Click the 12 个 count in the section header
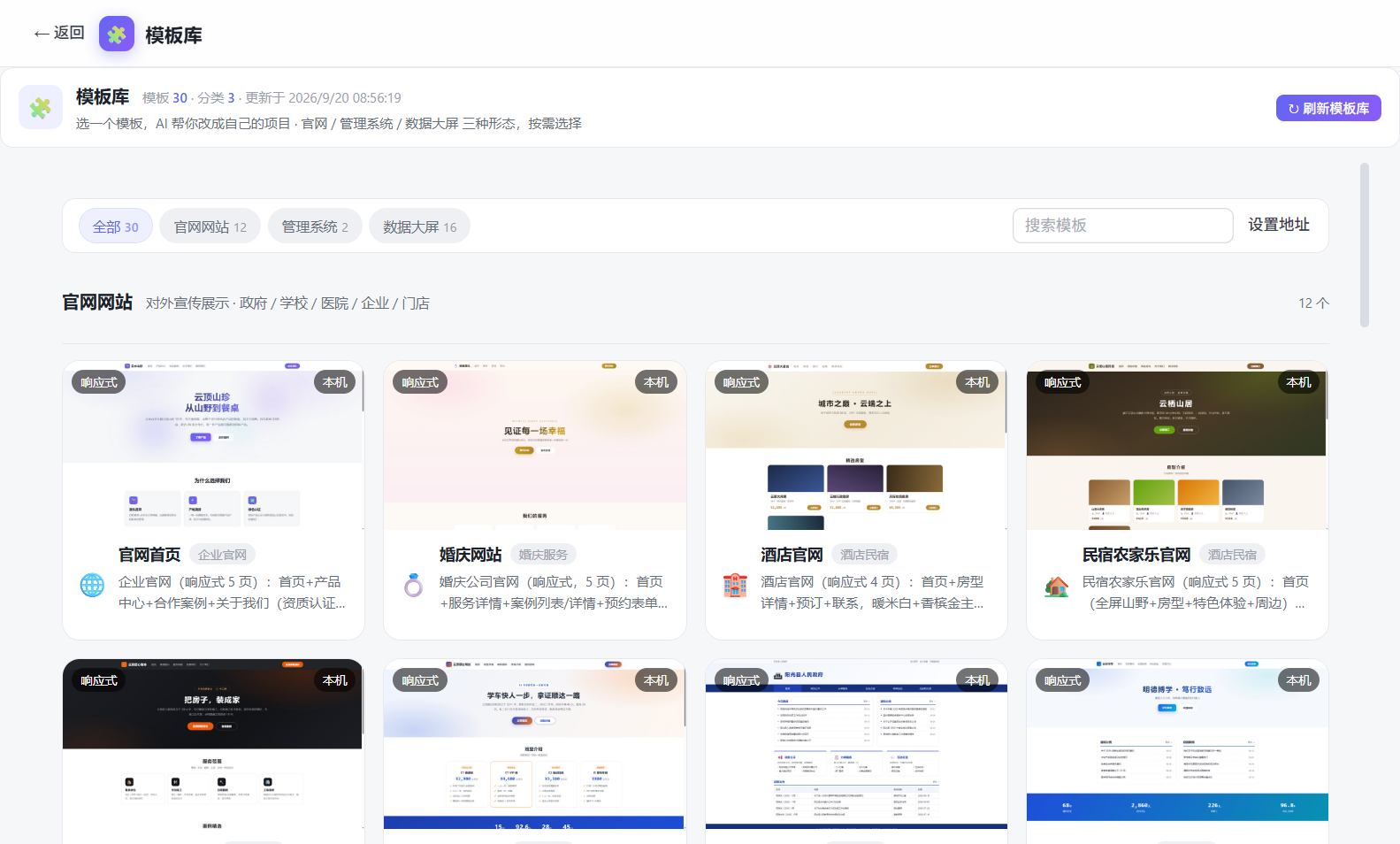The width and height of the screenshot is (1400, 844). coord(1313,303)
